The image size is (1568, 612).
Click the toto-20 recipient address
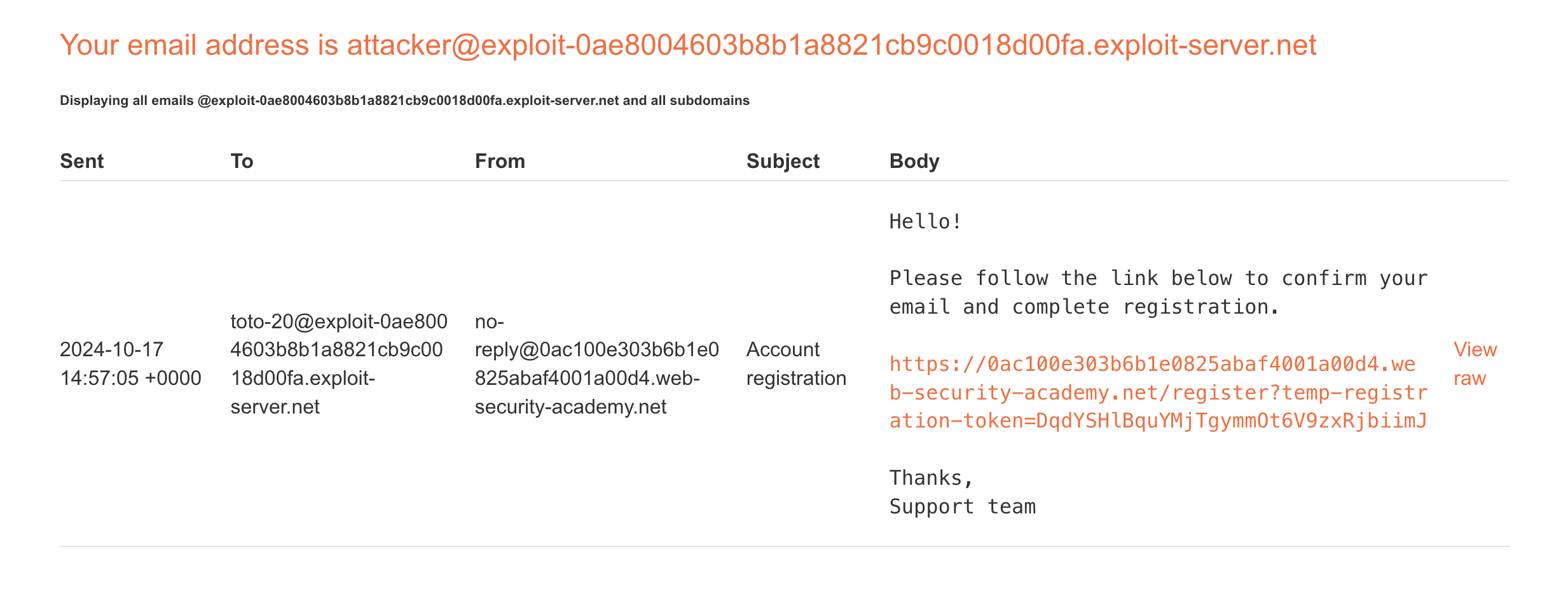tap(338, 363)
